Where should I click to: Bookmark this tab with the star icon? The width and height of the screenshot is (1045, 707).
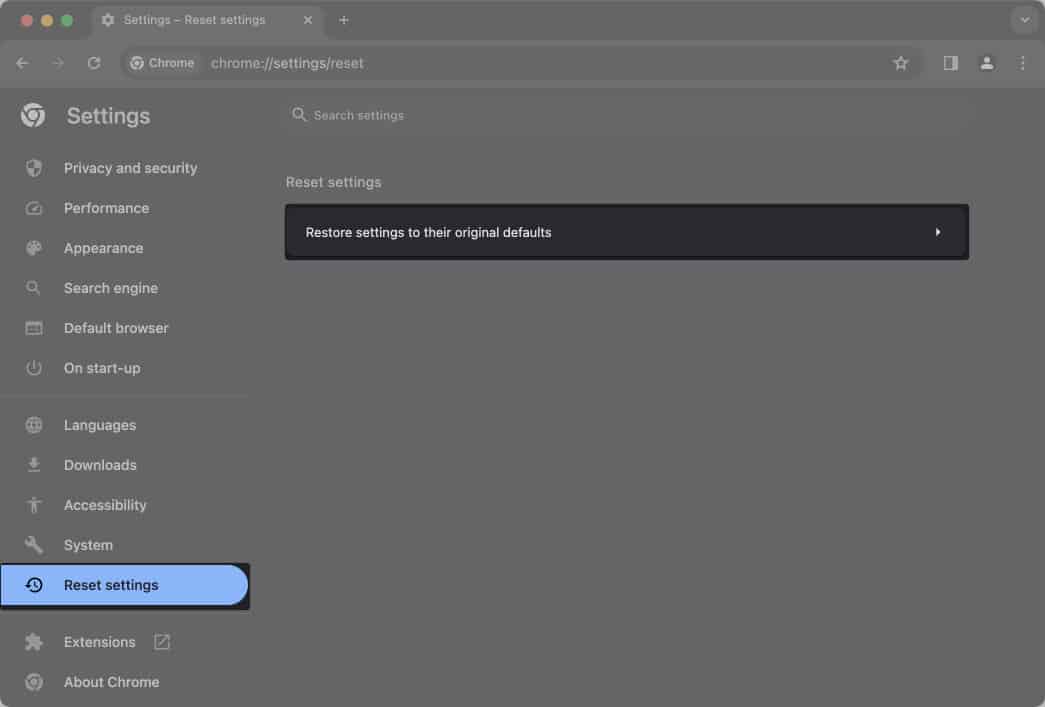click(x=900, y=63)
